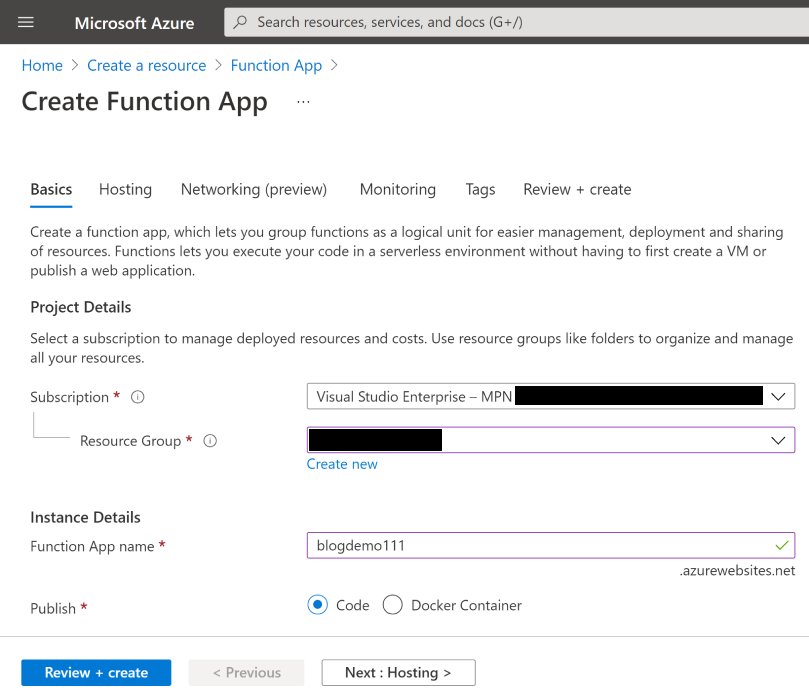Click the Resource Group field label
Image resolution: width=809 pixels, height=696 pixels.
tap(131, 441)
